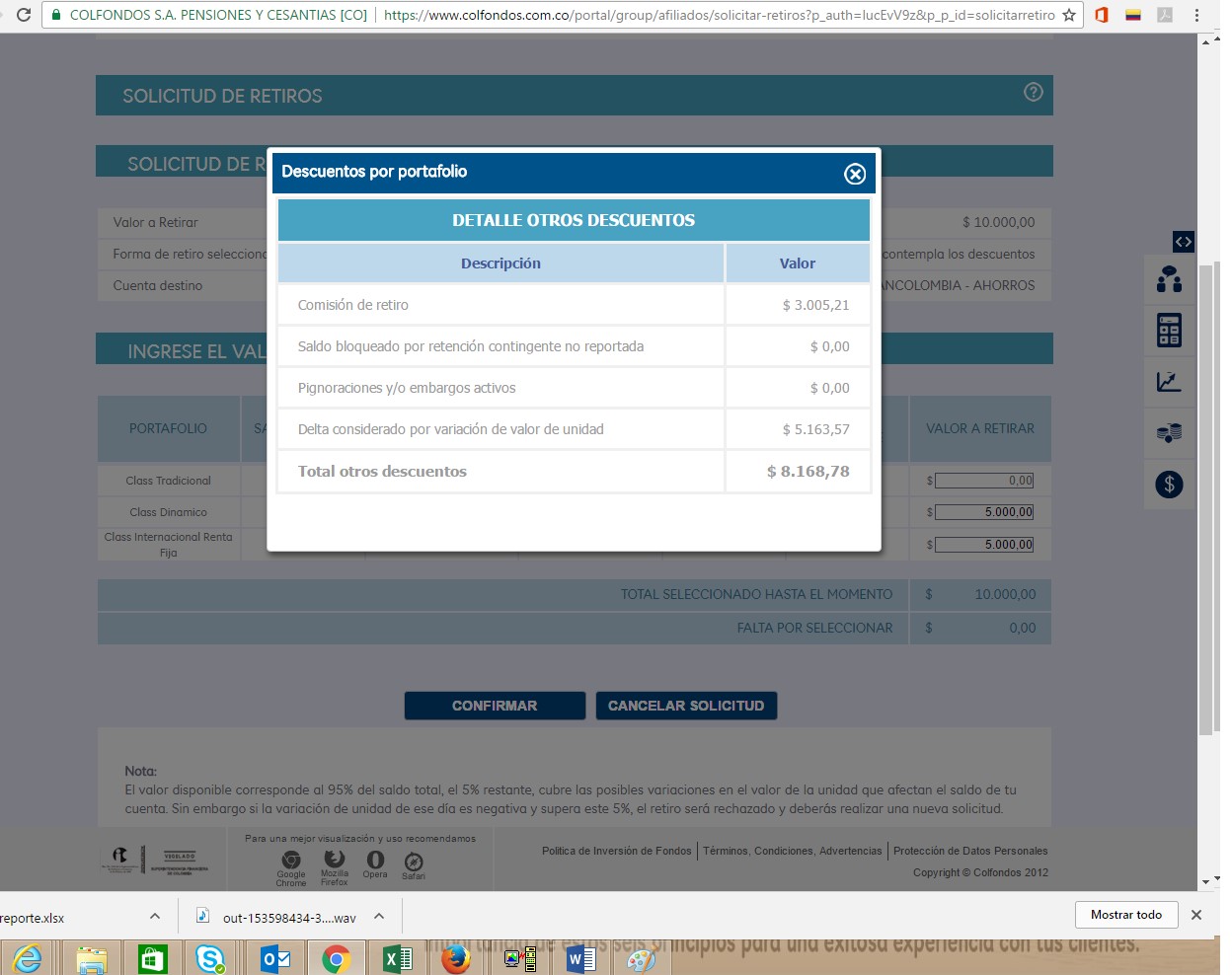This screenshot has height=975, width=1232.
Task: Close the Descuentos por portafolio dialog
Action: coord(854,174)
